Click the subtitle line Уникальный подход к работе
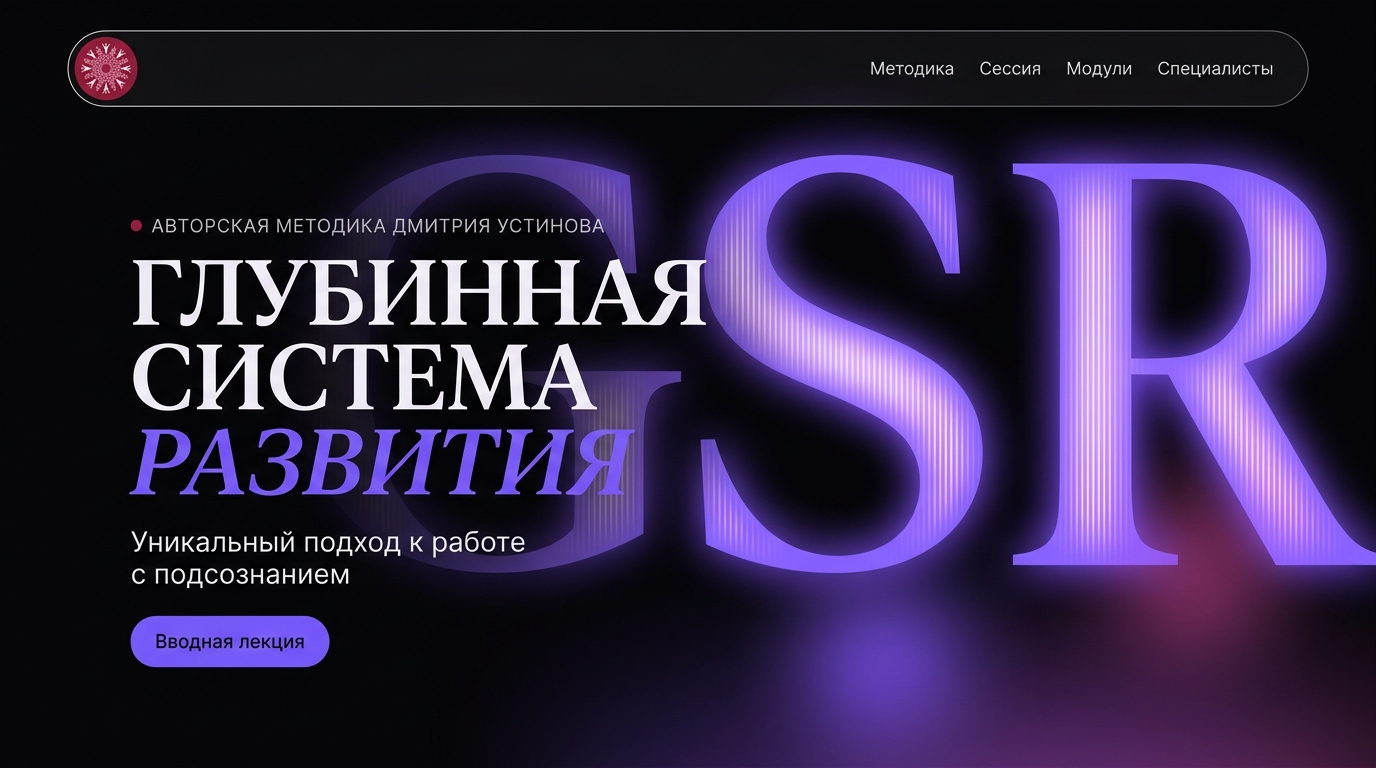The image size is (1376, 768). coord(328,542)
